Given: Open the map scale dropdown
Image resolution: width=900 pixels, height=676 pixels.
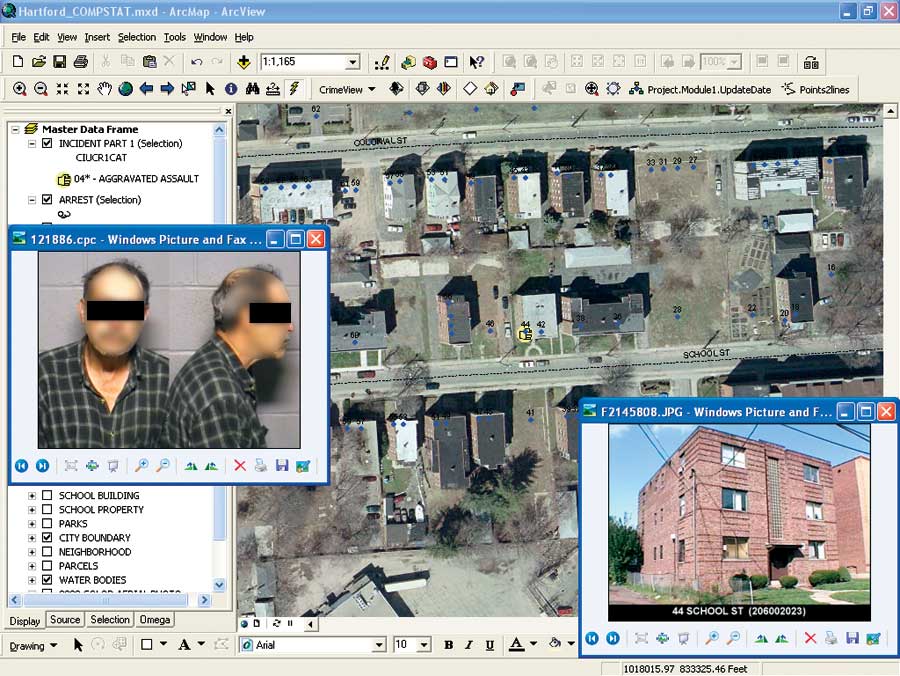Looking at the screenshot, I should tap(352, 62).
